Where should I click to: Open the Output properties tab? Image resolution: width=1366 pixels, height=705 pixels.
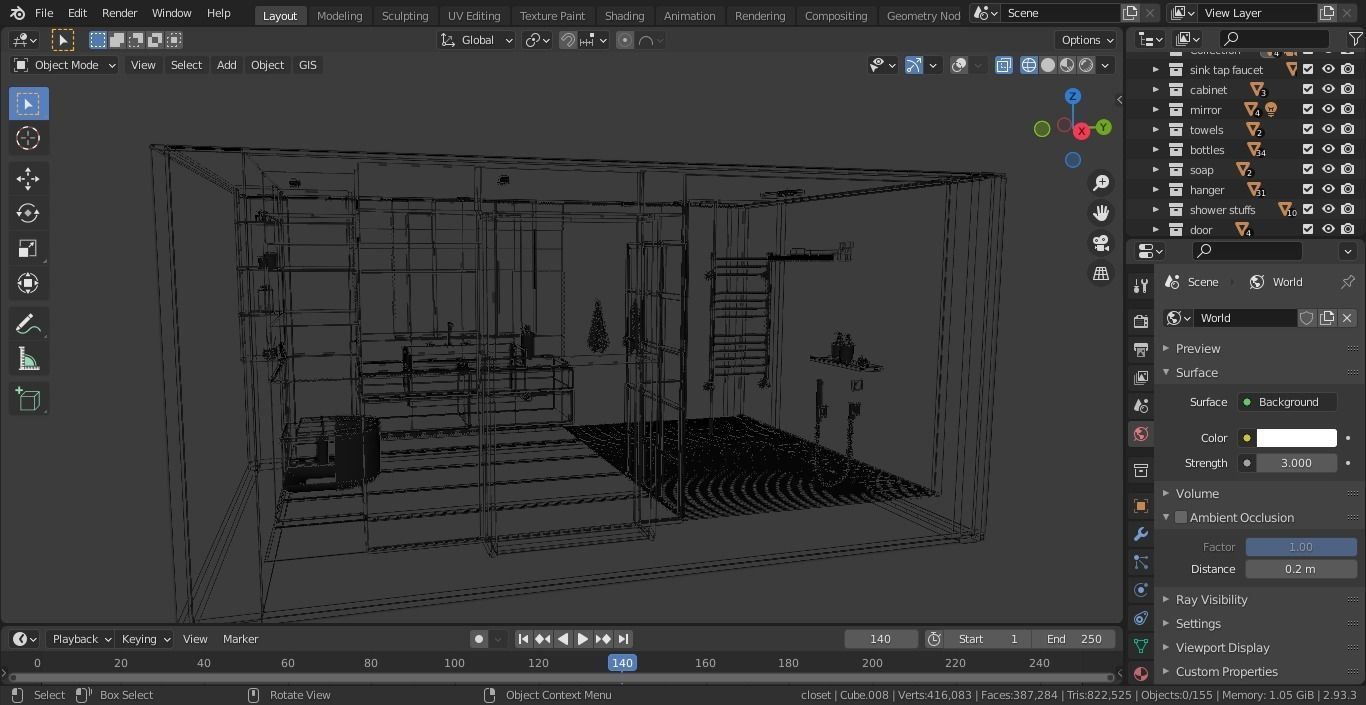tap(1140, 350)
